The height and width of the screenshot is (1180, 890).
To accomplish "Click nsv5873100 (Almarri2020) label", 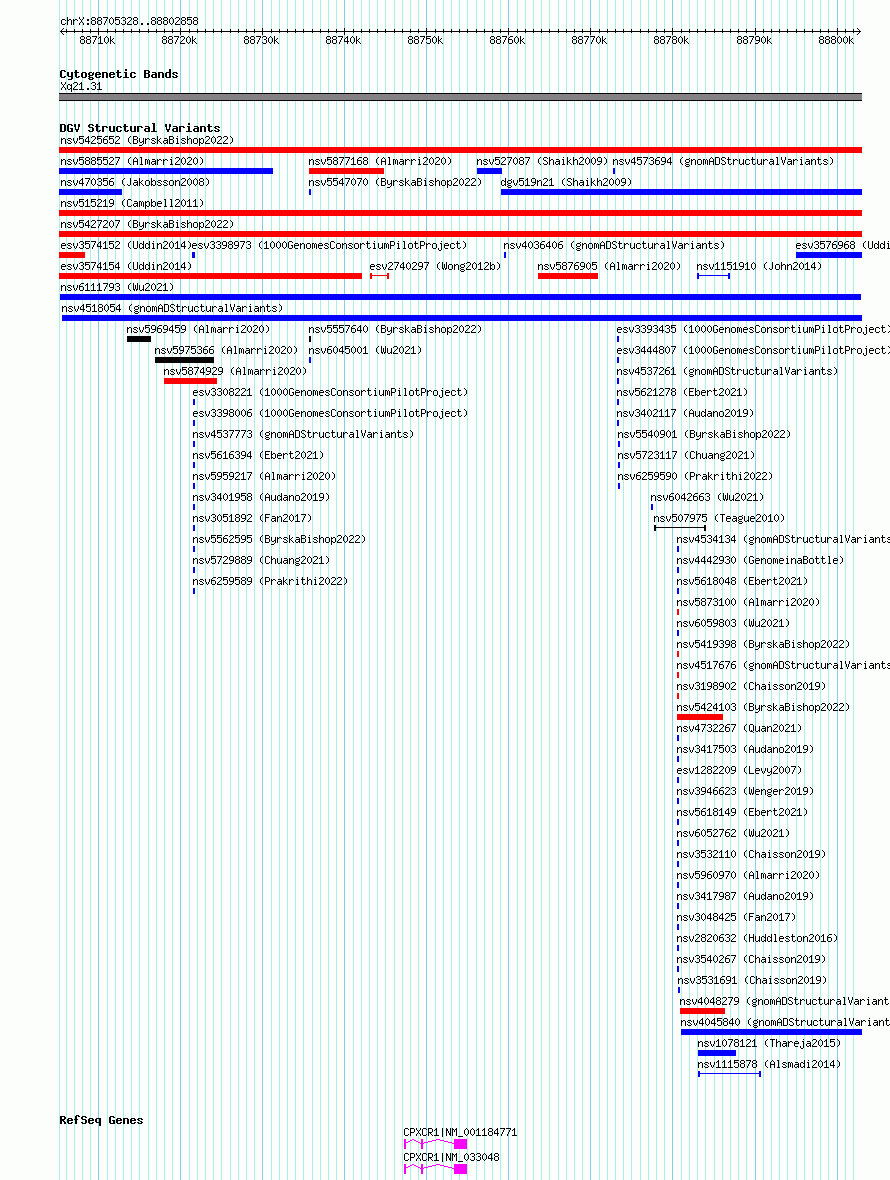I will pyautogui.click(x=748, y=604).
